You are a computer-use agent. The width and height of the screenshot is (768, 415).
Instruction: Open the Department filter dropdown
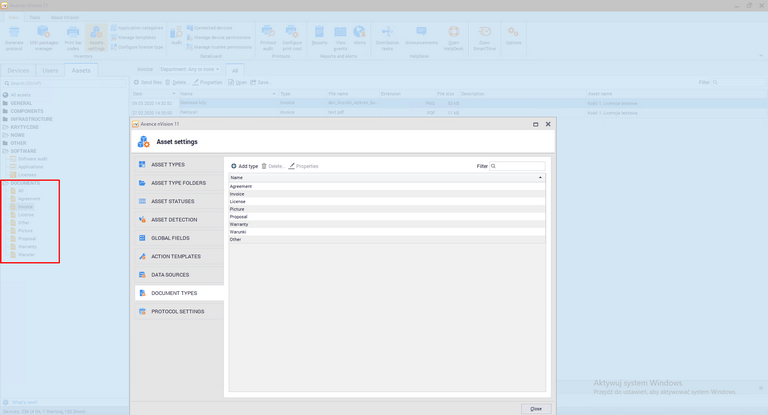190,70
